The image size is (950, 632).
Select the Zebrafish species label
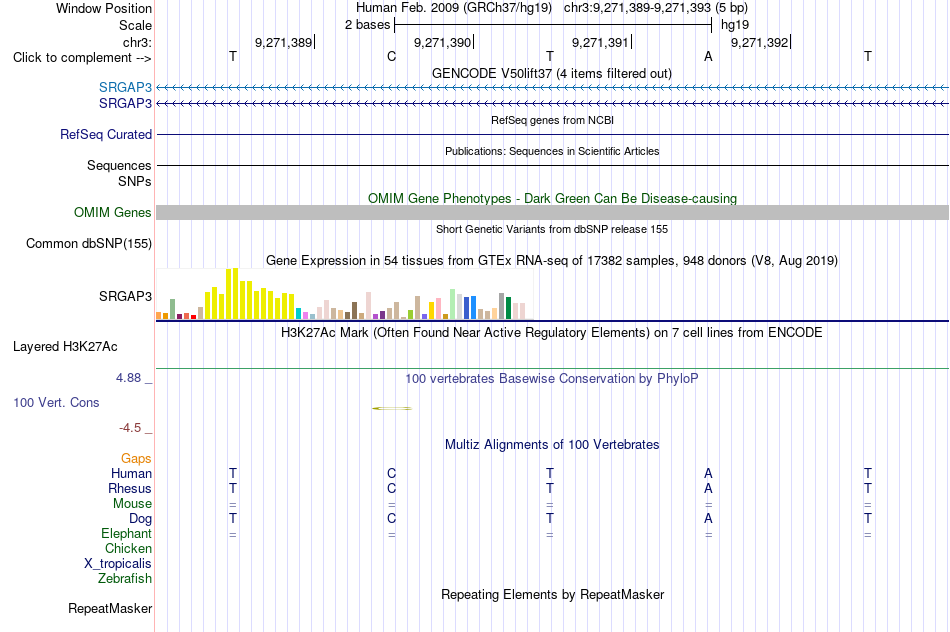coord(125,579)
